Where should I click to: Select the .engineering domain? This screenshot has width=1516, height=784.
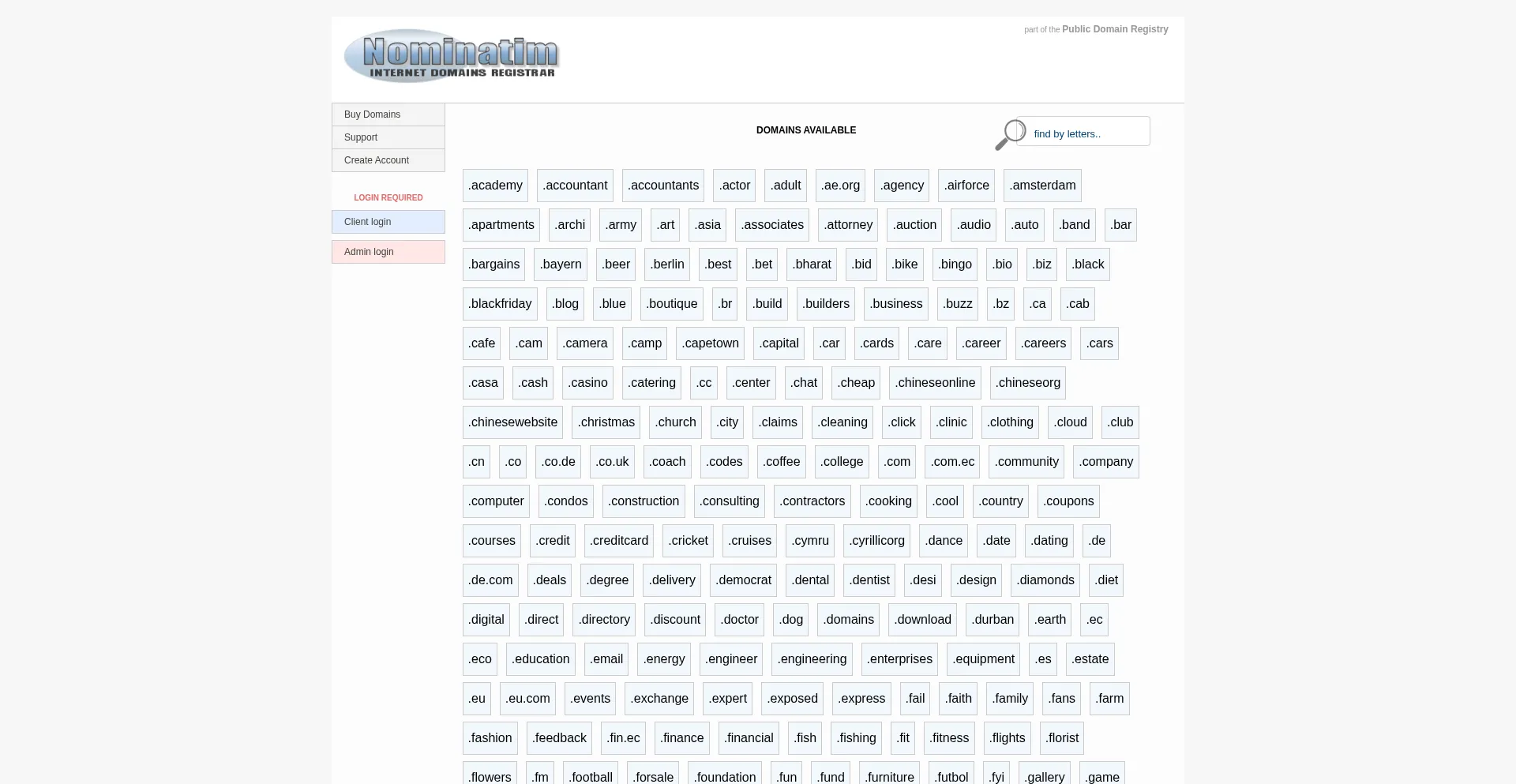[812, 659]
